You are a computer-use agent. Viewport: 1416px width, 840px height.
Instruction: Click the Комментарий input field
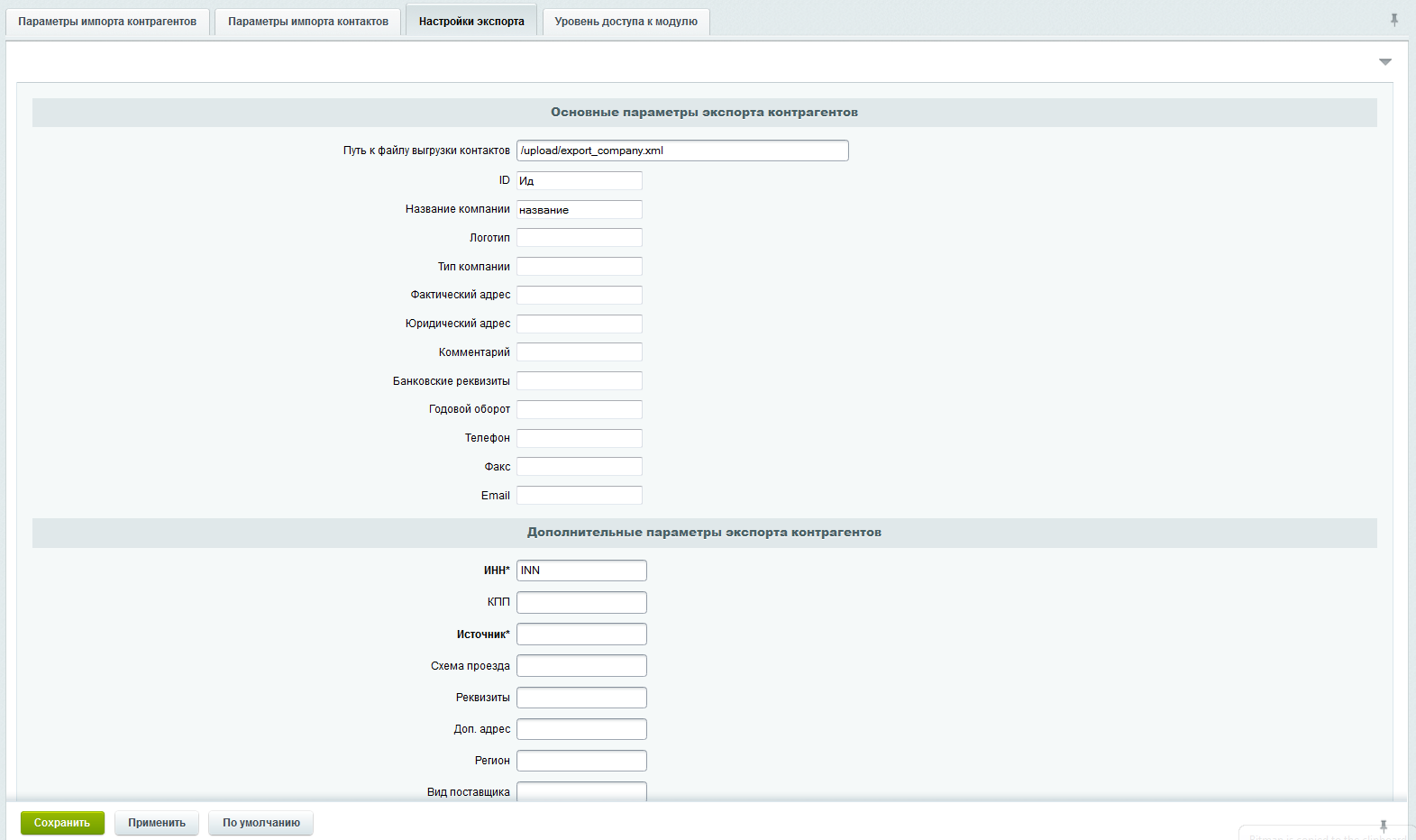click(x=580, y=352)
